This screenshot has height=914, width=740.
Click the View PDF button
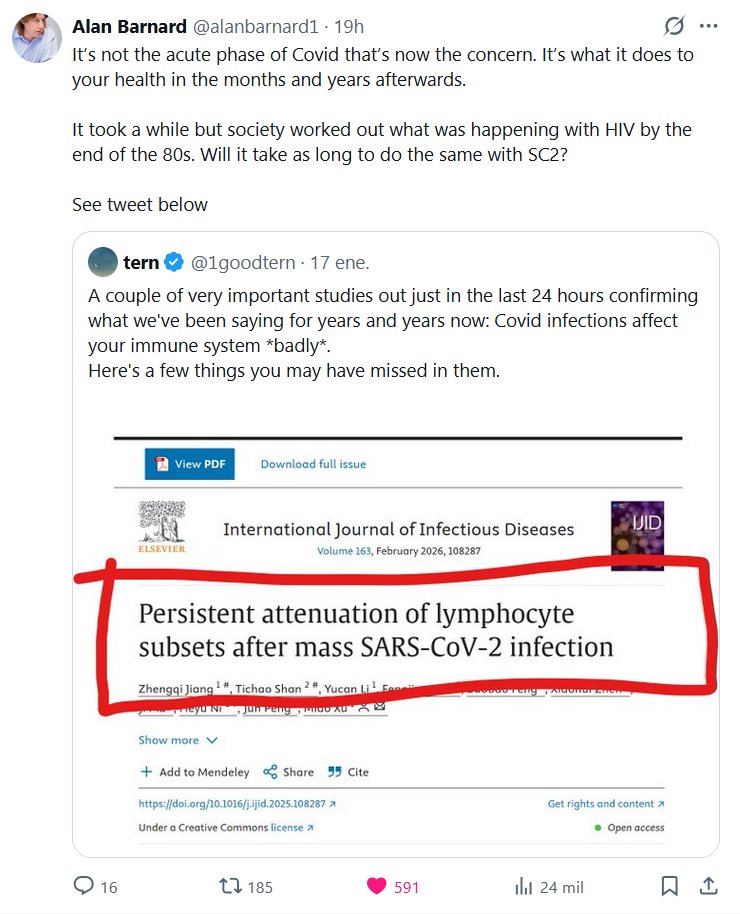(189, 464)
